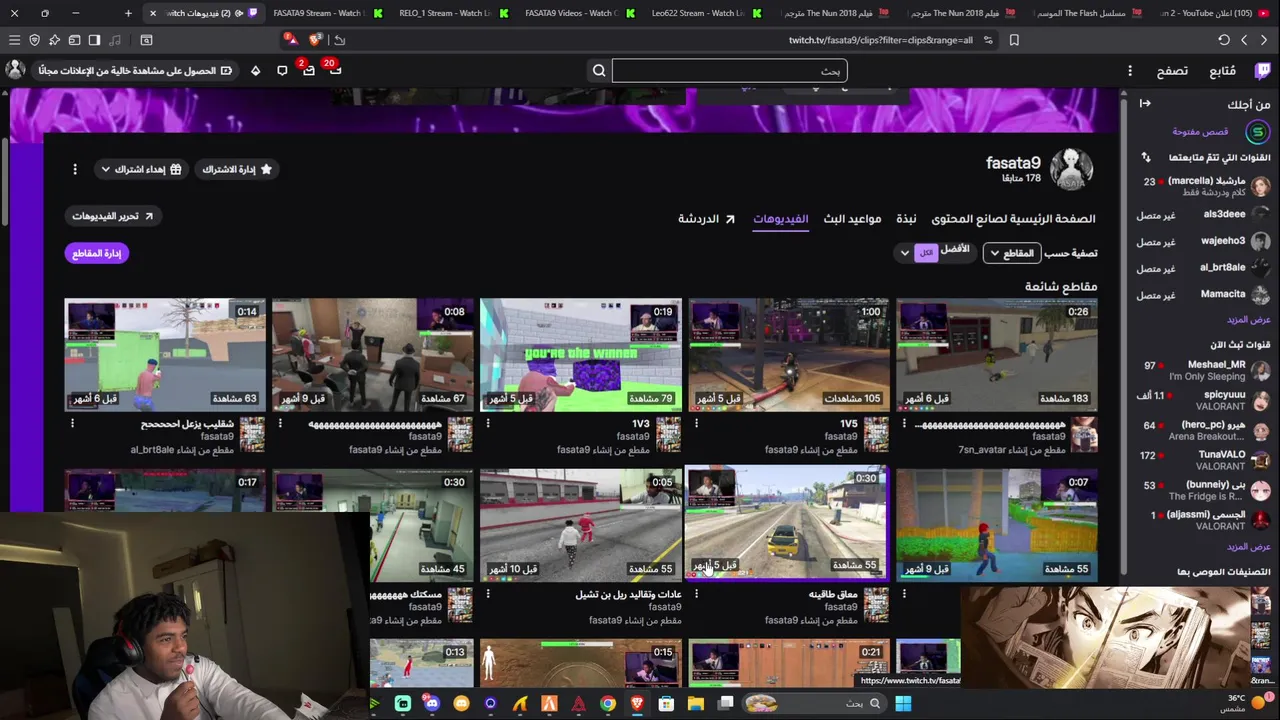Open الصفحة الرئيسية لصانع المحتوى tab

tap(1013, 219)
